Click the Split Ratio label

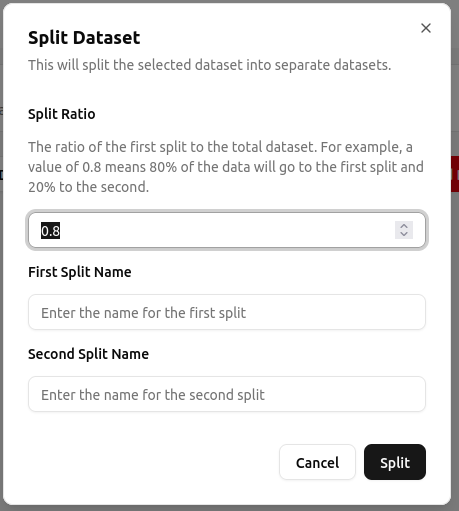pos(62,114)
